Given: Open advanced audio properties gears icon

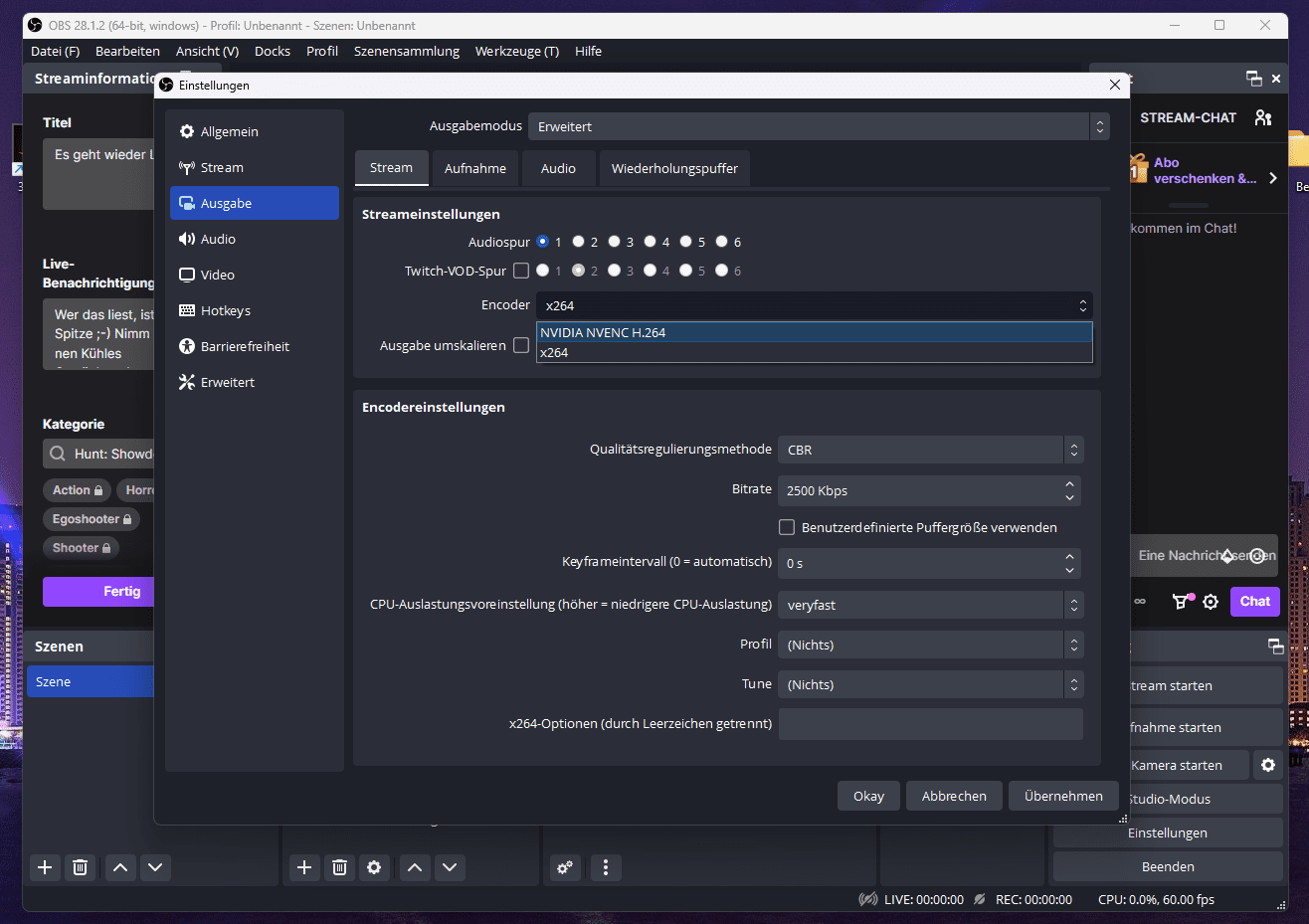Looking at the screenshot, I should [x=565, y=867].
